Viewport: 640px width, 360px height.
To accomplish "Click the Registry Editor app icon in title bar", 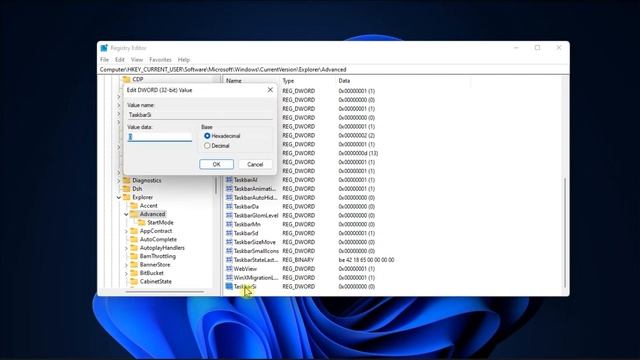I will point(104,48).
